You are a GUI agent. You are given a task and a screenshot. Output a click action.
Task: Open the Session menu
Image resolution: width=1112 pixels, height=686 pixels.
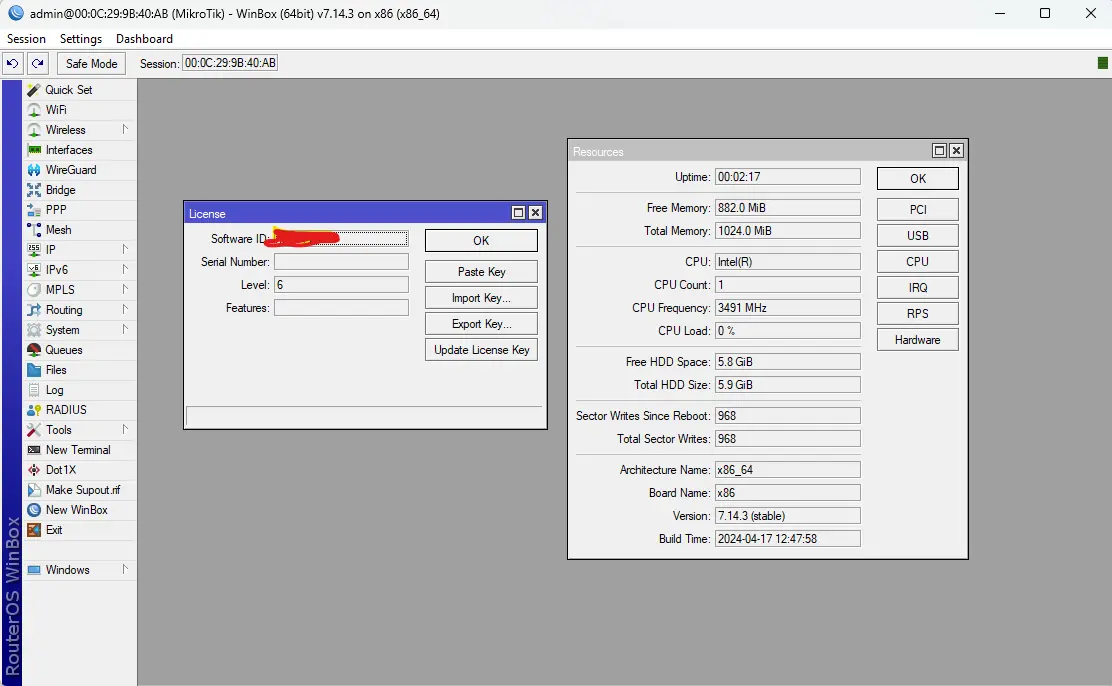click(x=26, y=39)
